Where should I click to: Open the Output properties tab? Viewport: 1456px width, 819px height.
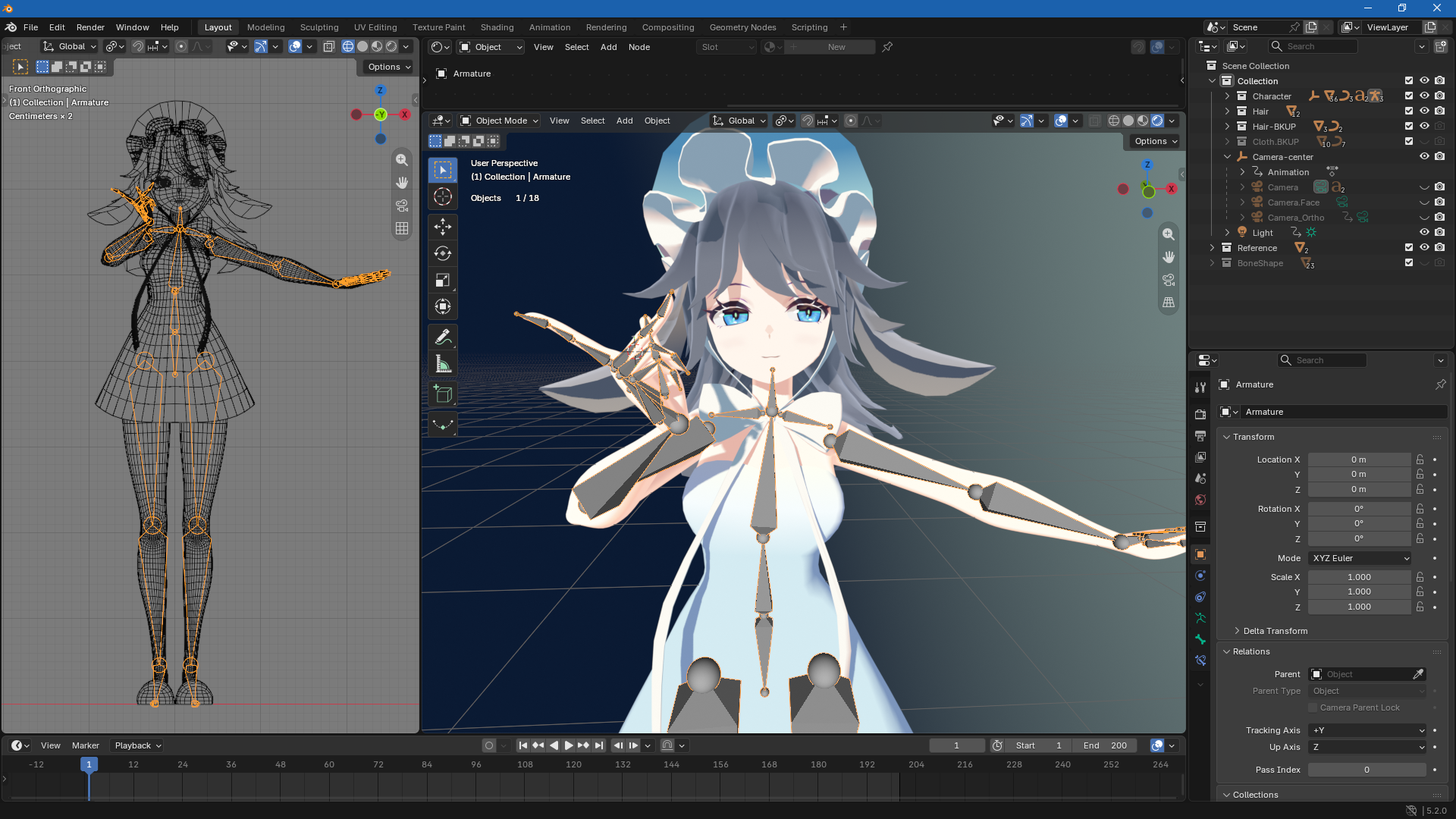(x=1200, y=436)
